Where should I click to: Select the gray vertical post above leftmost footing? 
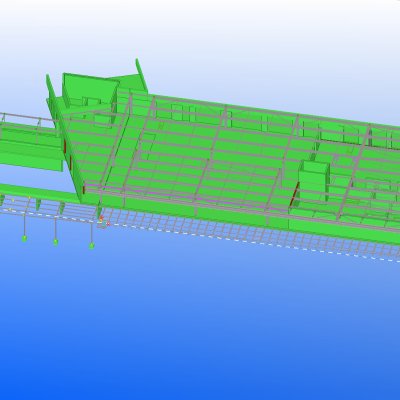(24, 225)
